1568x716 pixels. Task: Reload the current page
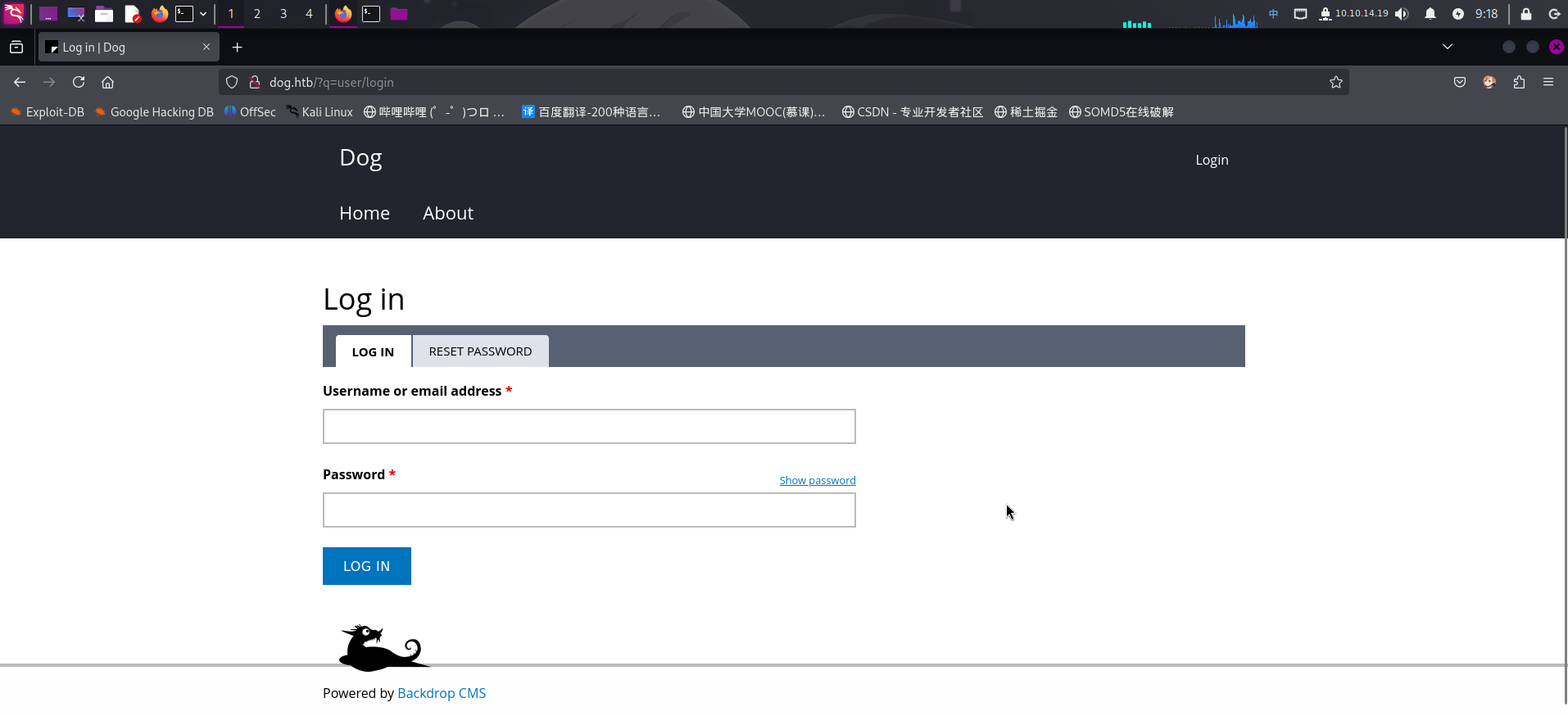pyautogui.click(x=79, y=82)
